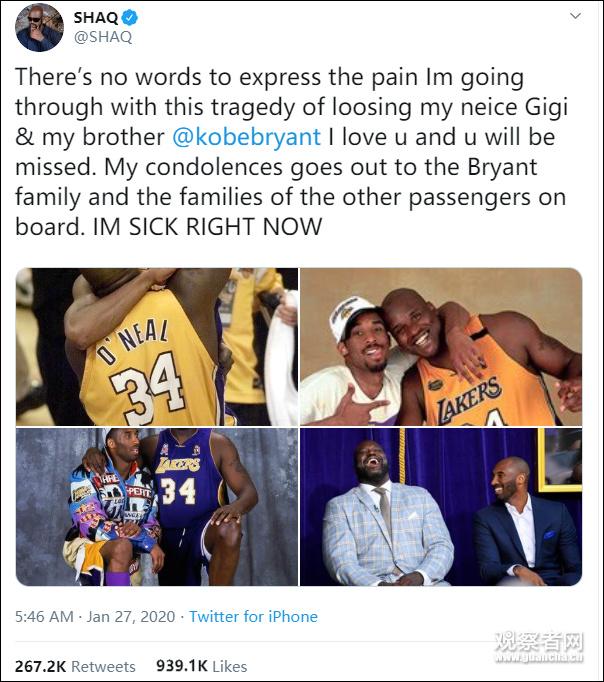Open the photo with yellow Lakers jersey
Image resolution: width=604 pixels, height=682 pixels.
(x=441, y=346)
